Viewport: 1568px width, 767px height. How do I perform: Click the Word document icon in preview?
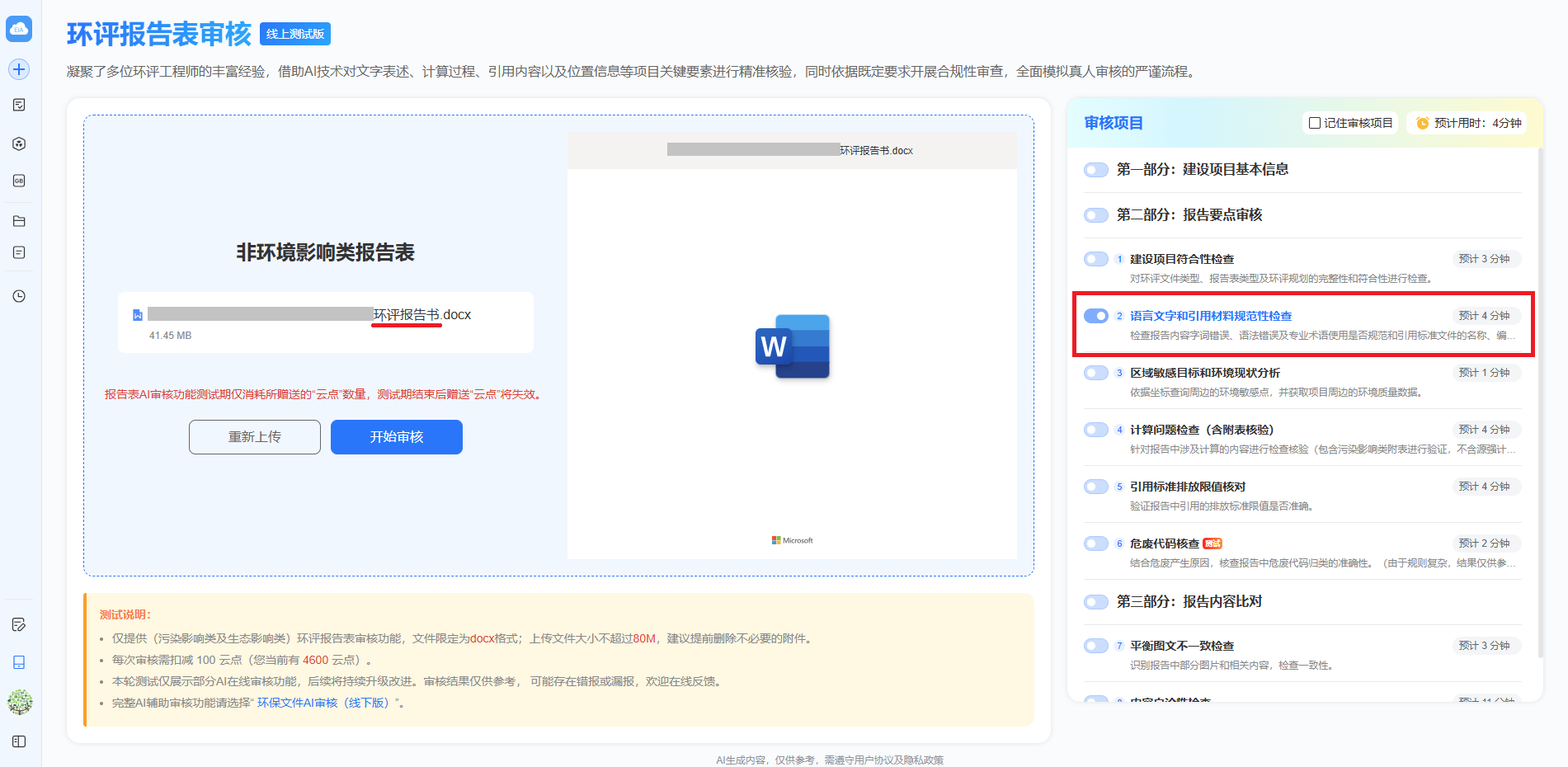tap(792, 346)
